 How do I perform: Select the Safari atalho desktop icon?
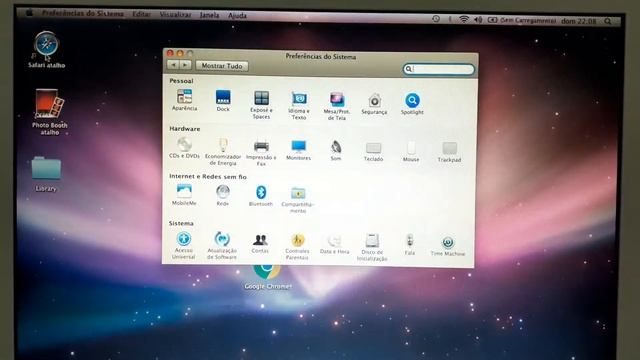pos(47,49)
